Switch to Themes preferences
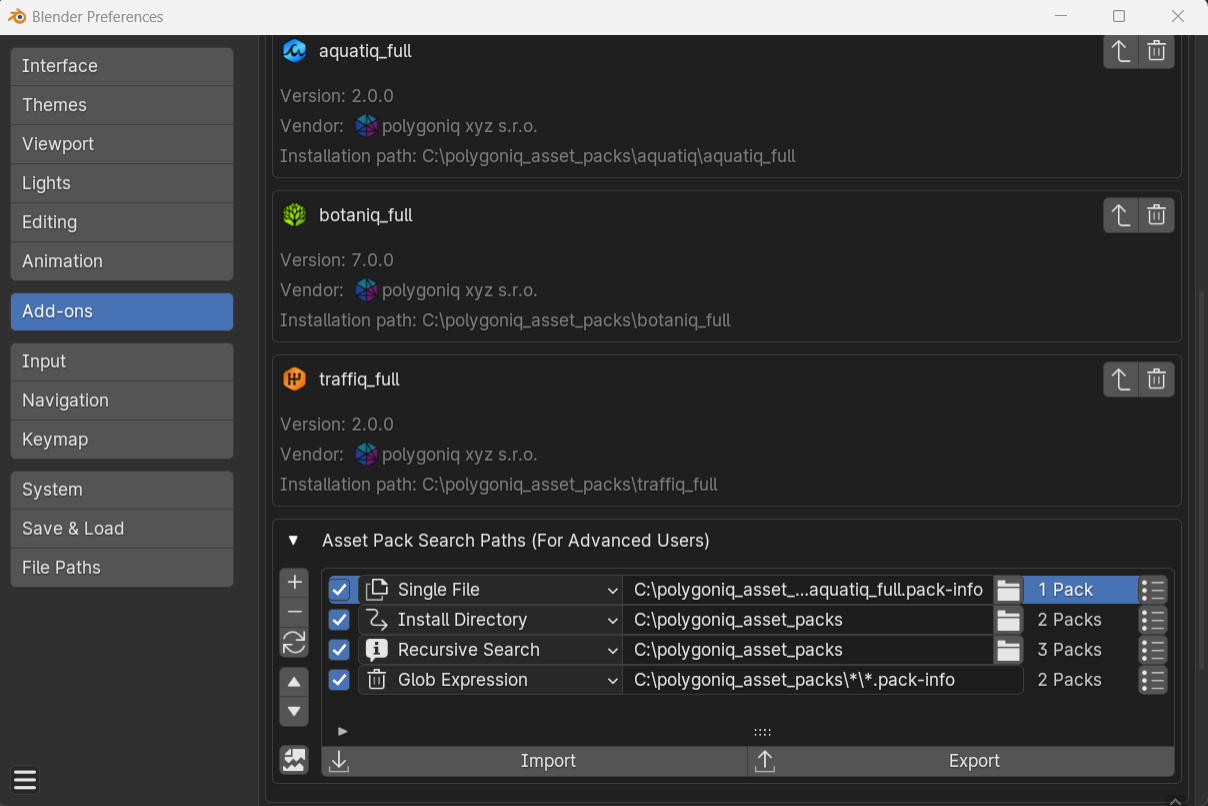This screenshot has height=806, width=1208. click(122, 105)
